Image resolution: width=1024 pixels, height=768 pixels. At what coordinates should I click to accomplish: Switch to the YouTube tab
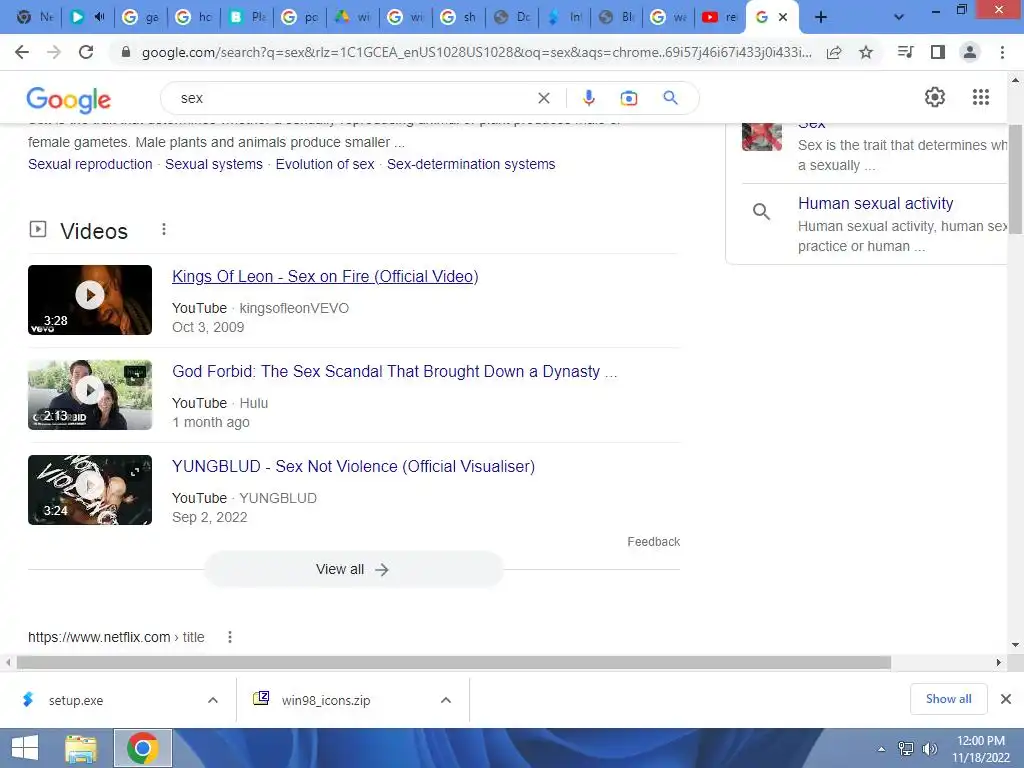[719, 17]
